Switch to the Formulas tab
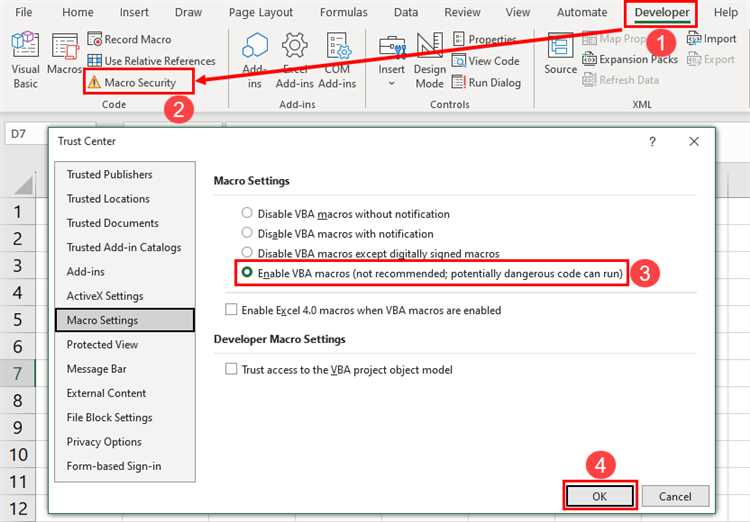This screenshot has width=750, height=522. (343, 12)
